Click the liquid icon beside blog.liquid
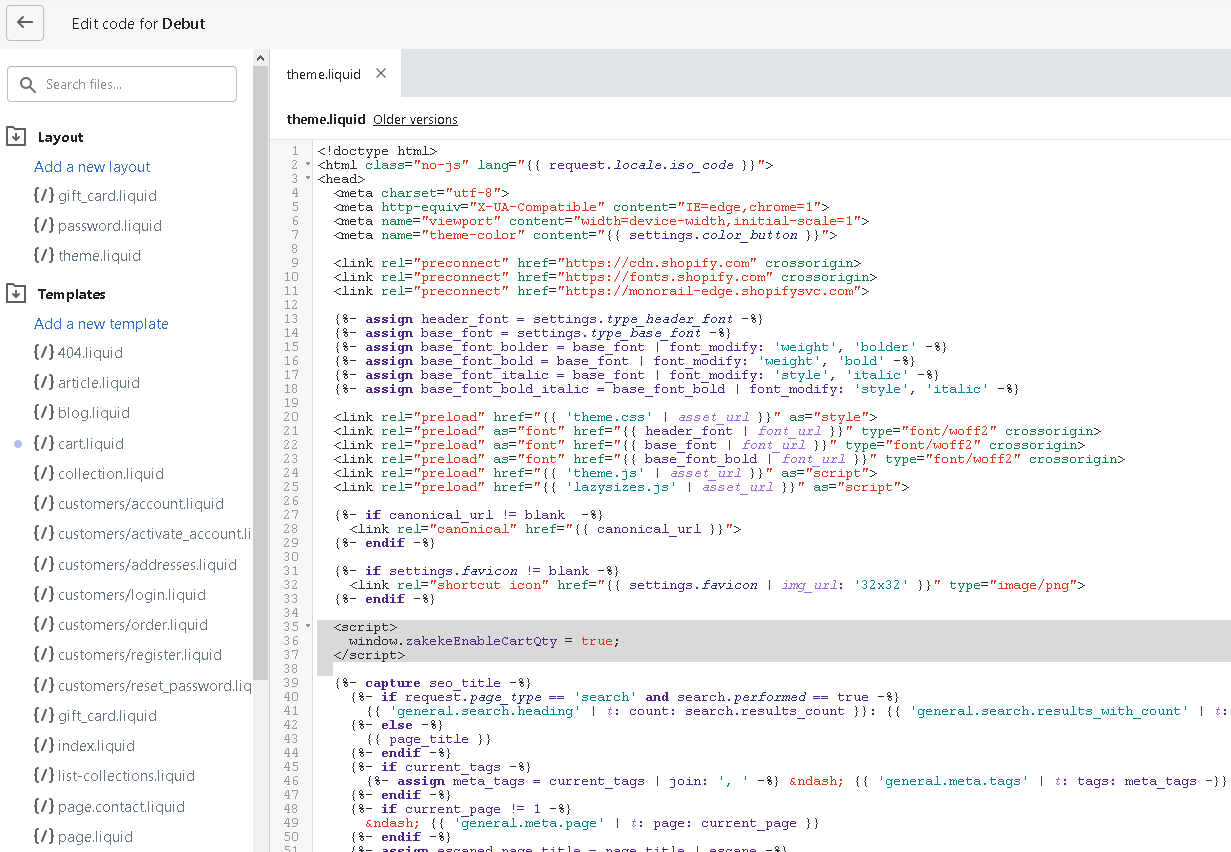The image size is (1231, 852). point(43,413)
